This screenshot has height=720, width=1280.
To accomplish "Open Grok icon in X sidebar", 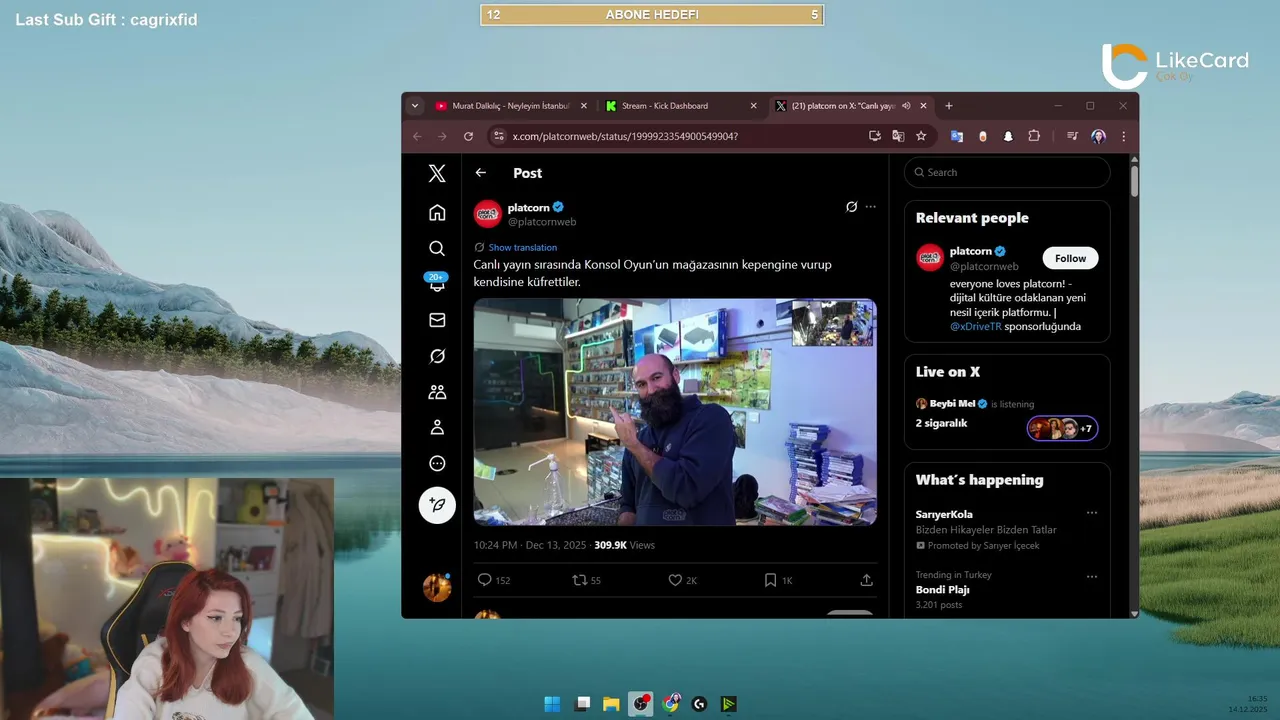I will coord(437,356).
